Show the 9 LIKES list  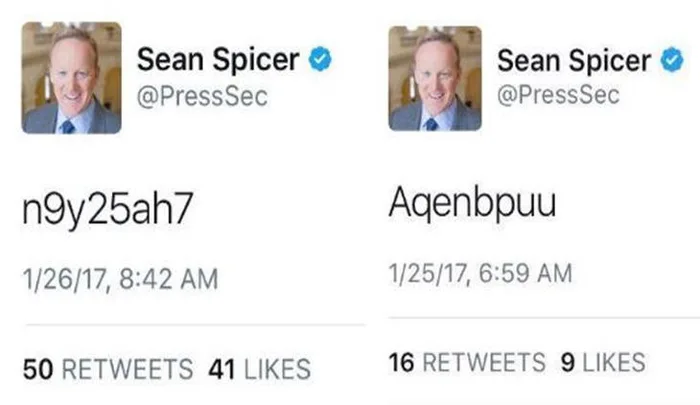click(603, 362)
